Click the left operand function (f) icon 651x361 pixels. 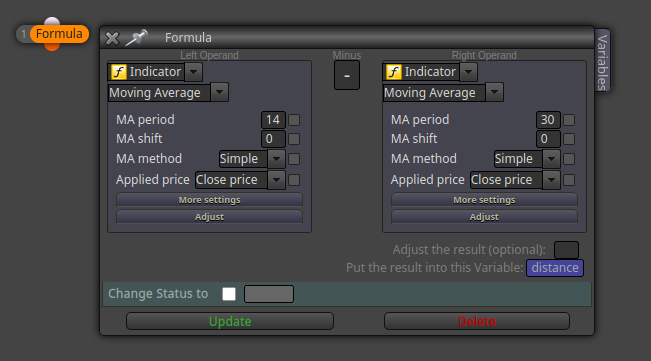click(x=119, y=72)
